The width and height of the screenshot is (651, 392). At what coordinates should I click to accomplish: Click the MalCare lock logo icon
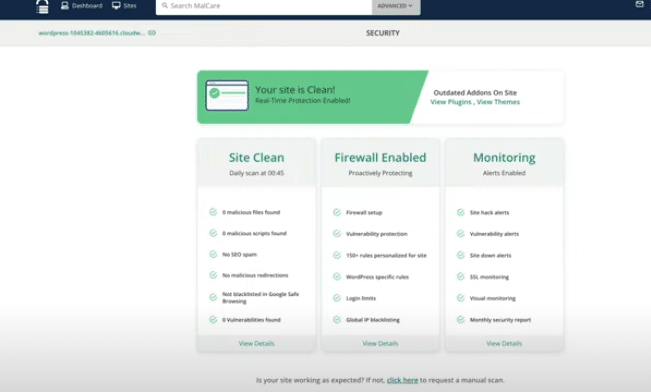click(42, 6)
